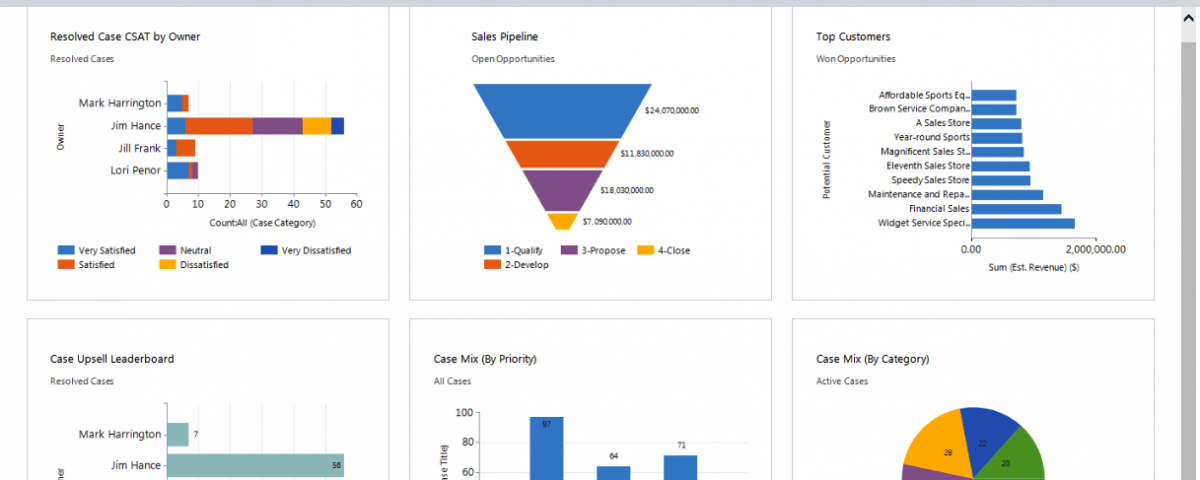The width and height of the screenshot is (1200, 480).
Task: Select the purple 3-Propose funnel segment
Action: tap(563, 190)
